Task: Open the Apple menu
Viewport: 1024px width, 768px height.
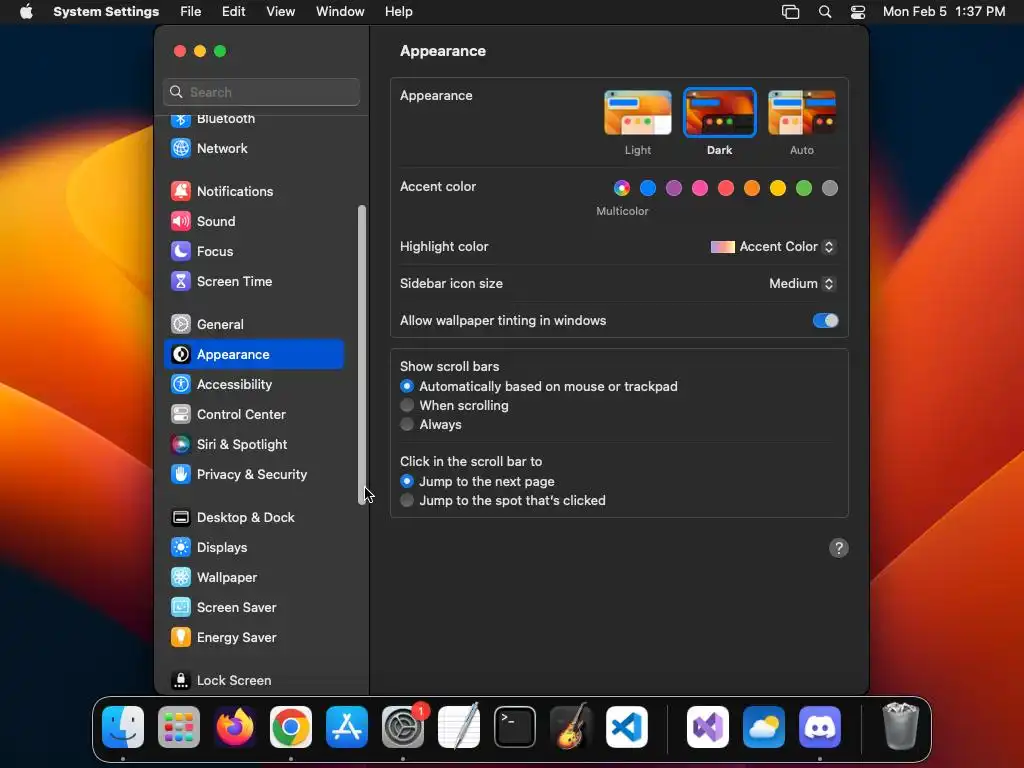Action: pyautogui.click(x=26, y=12)
